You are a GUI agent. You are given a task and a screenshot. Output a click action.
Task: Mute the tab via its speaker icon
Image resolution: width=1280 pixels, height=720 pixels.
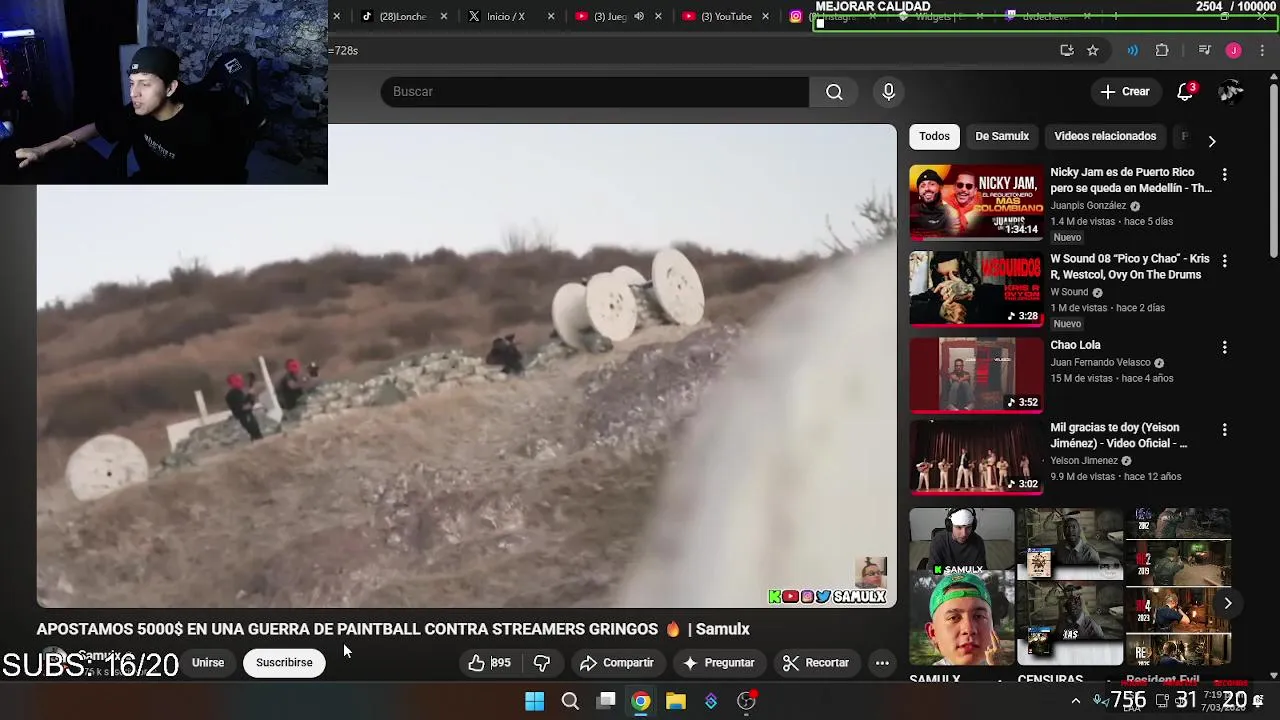639,16
